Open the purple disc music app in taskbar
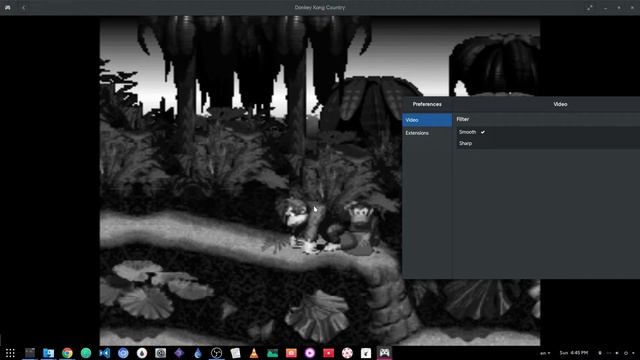Screen dimensions: 640x360 310,353
